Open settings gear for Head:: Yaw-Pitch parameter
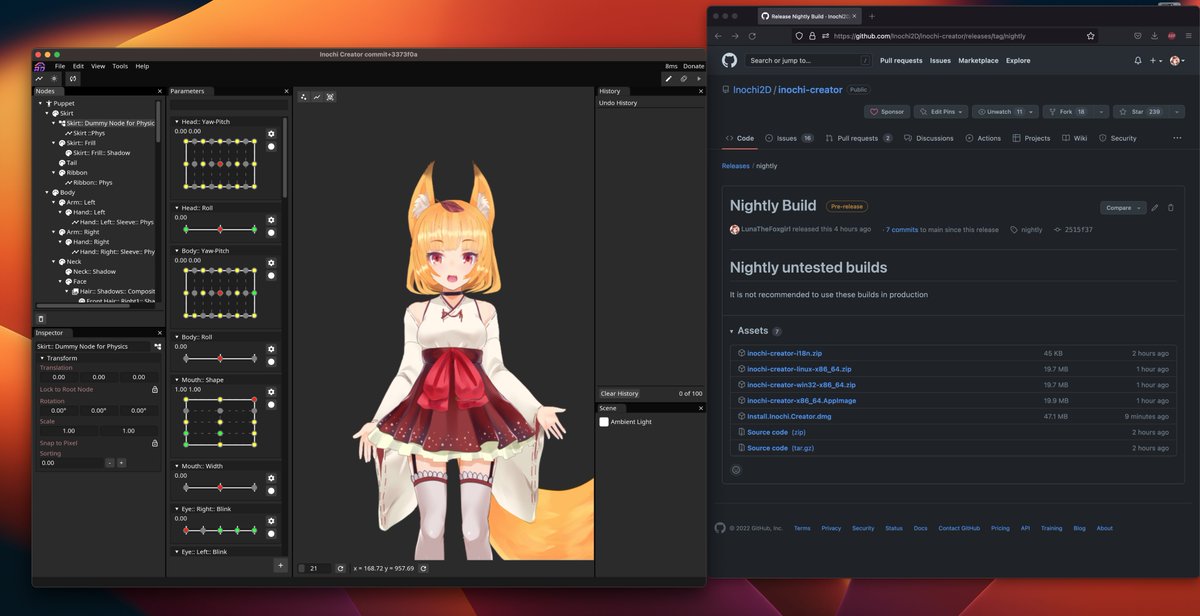 (271, 133)
